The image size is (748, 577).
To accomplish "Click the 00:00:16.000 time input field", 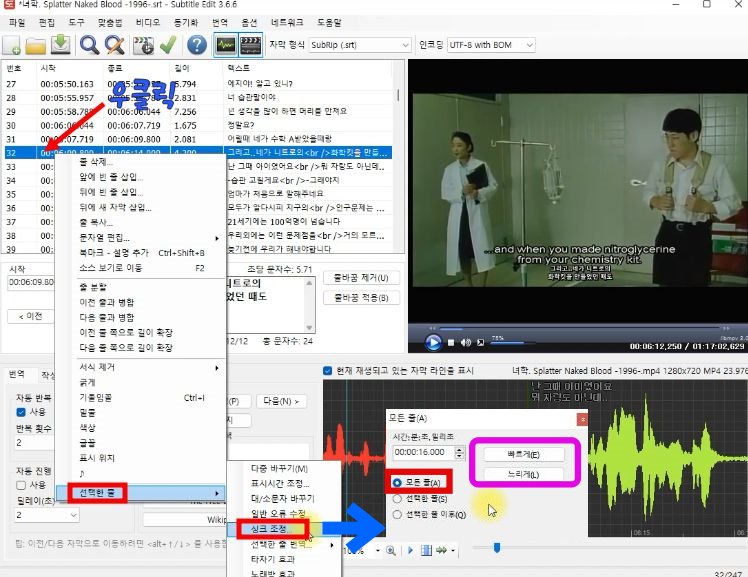I will tap(423, 453).
